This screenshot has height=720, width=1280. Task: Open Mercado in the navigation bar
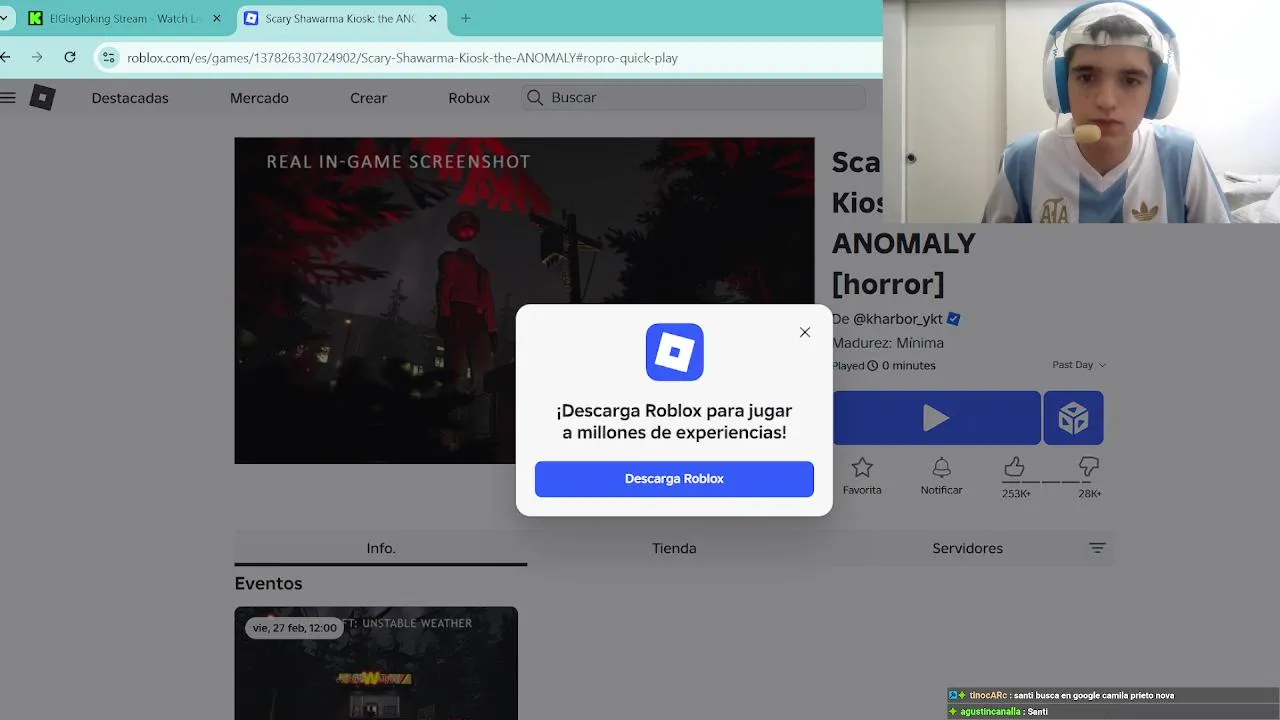click(259, 98)
